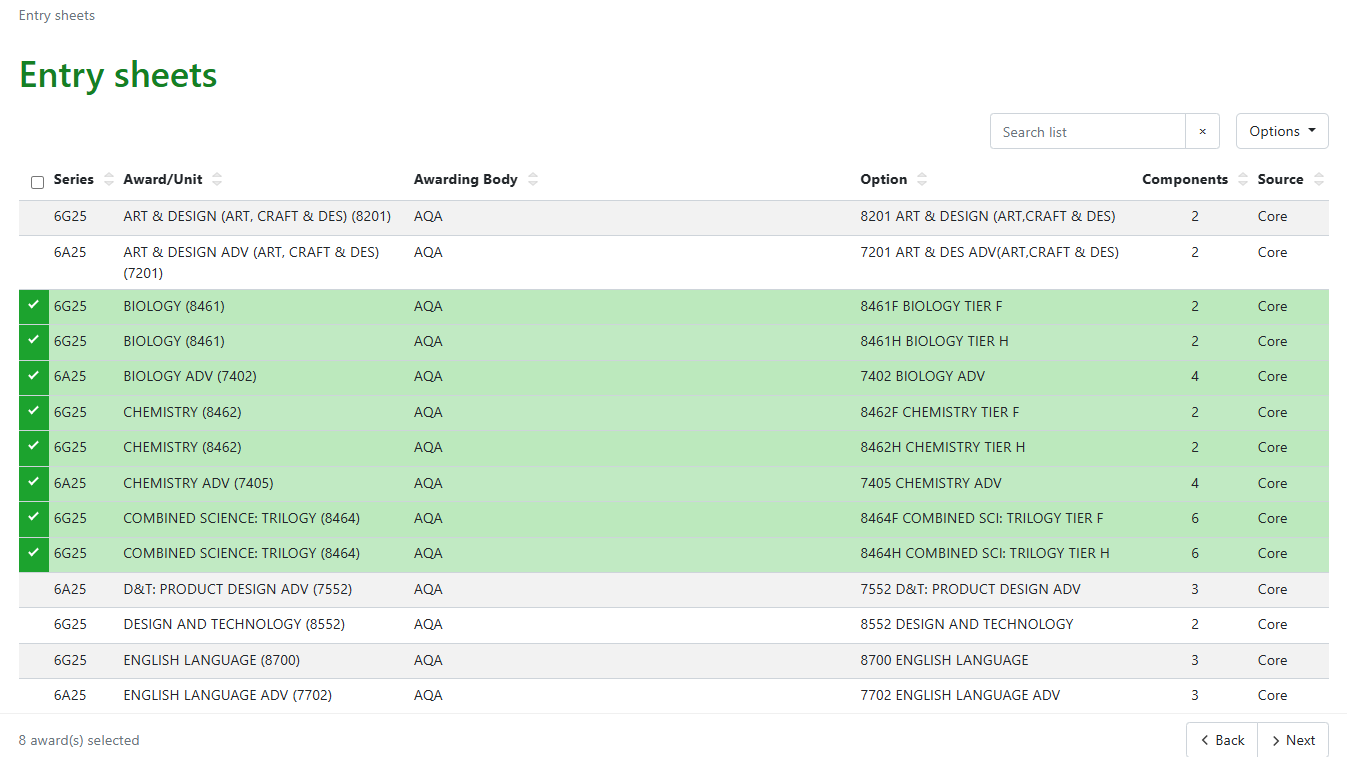
Task: Select ENGLISH LANGUAGE ADV (7702) row
Action: point(674,695)
